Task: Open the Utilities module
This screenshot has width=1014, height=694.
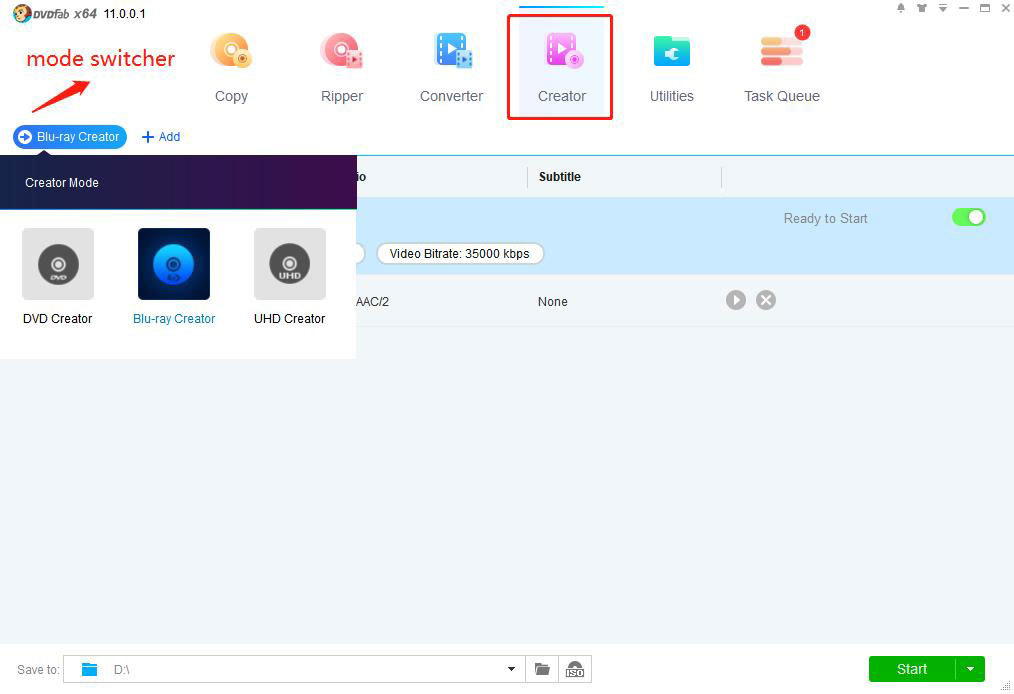Action: (671, 68)
